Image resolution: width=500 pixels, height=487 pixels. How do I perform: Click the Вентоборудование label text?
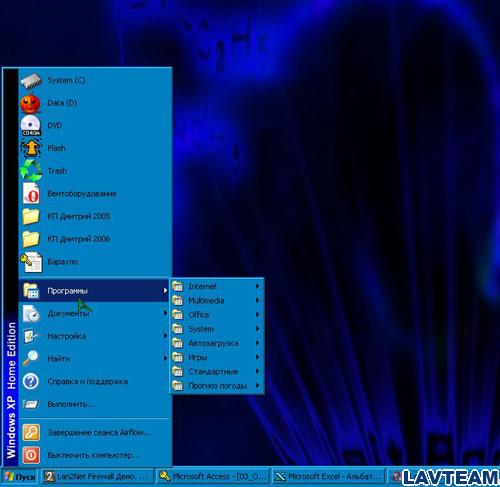[x=82, y=194]
